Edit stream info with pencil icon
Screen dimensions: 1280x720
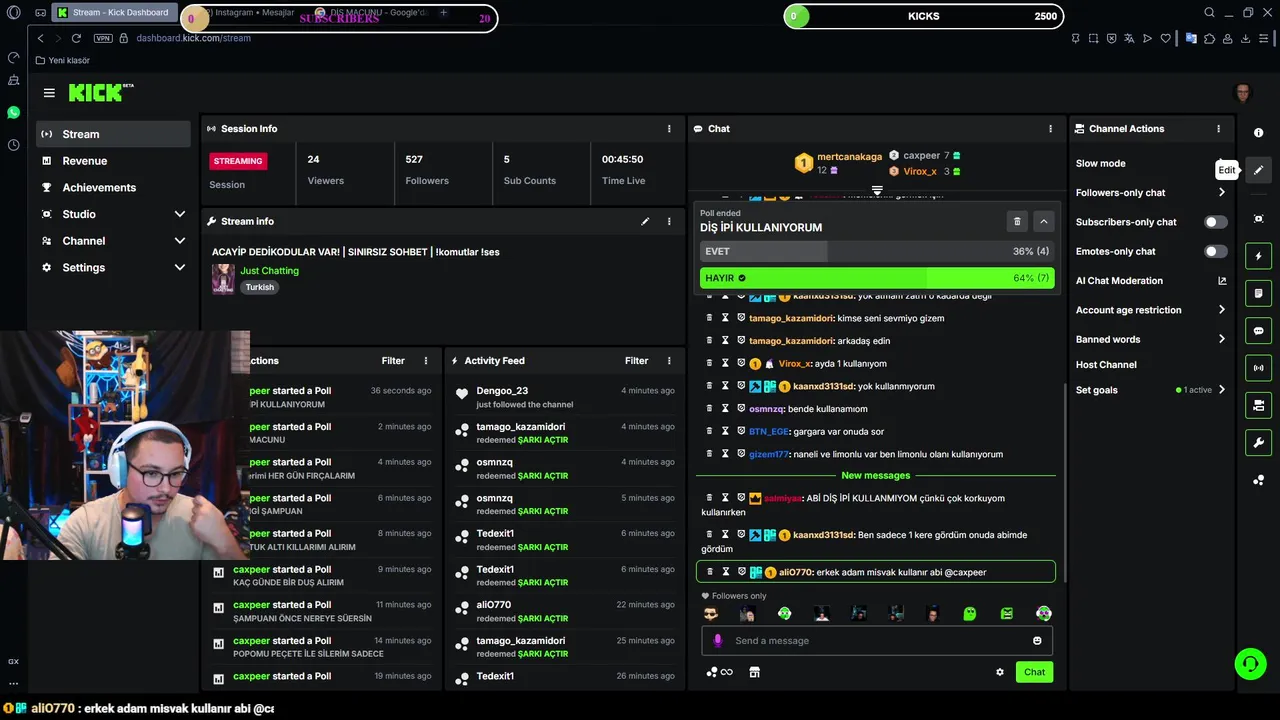point(645,222)
